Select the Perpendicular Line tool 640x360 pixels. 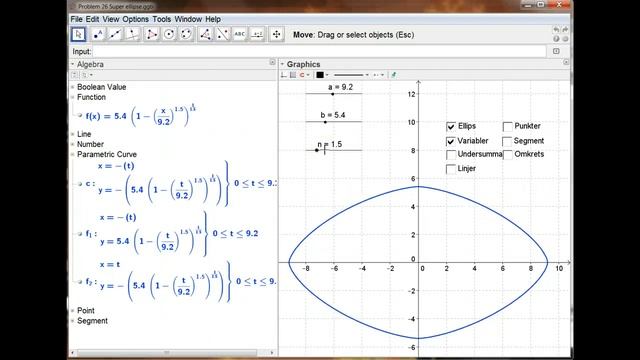[132, 35]
